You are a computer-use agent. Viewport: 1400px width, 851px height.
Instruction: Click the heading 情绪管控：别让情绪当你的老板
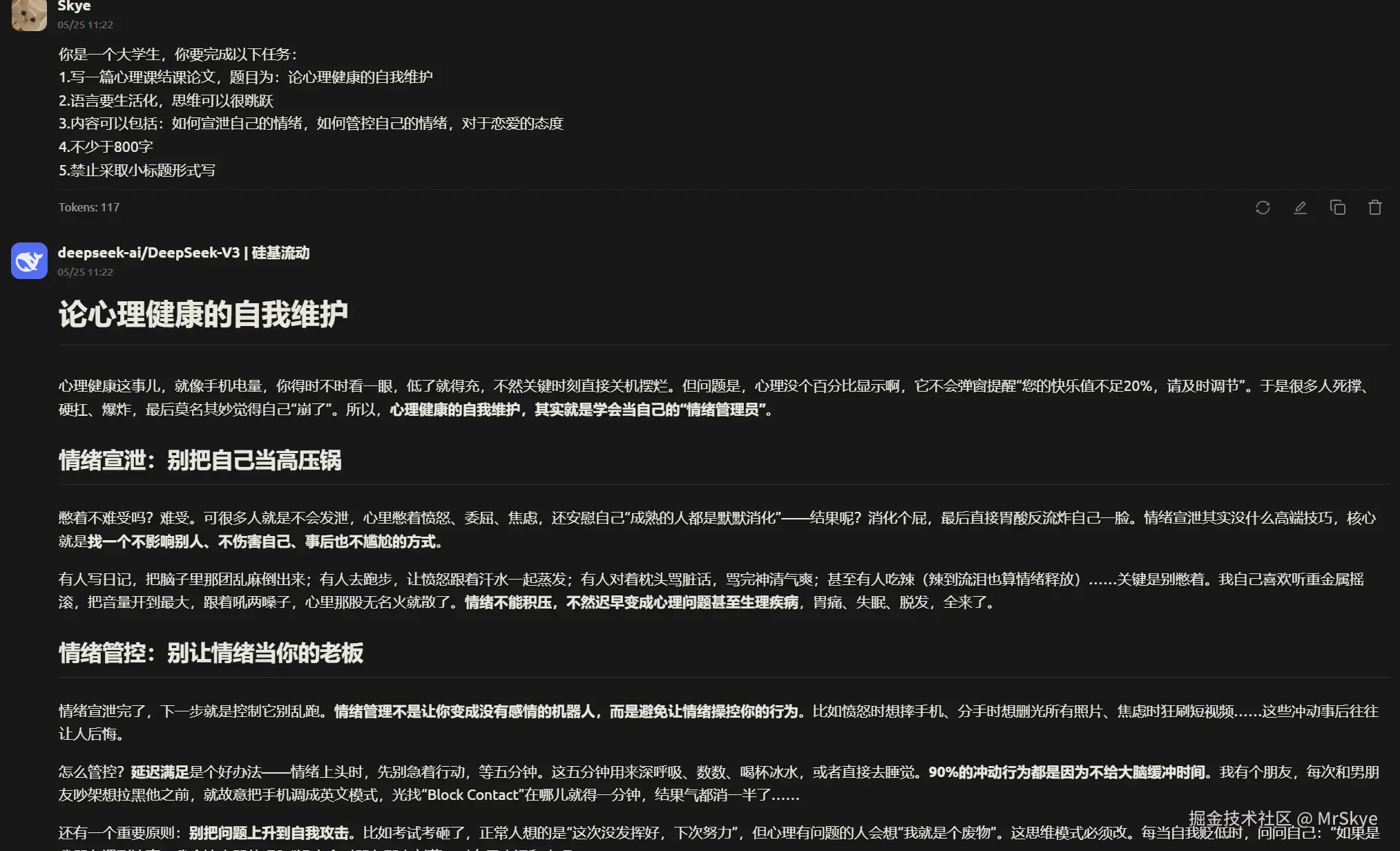(x=211, y=653)
